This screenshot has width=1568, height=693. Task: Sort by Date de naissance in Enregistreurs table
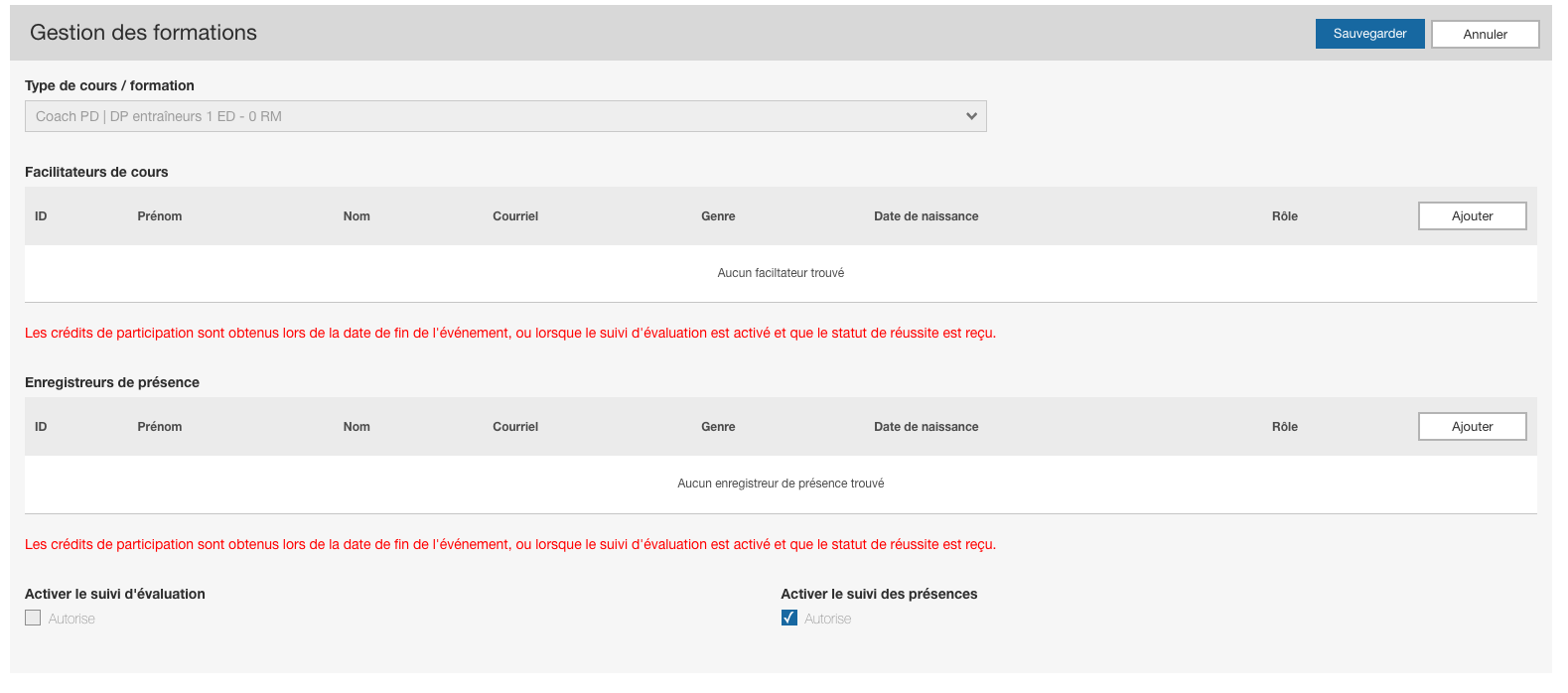[926, 427]
